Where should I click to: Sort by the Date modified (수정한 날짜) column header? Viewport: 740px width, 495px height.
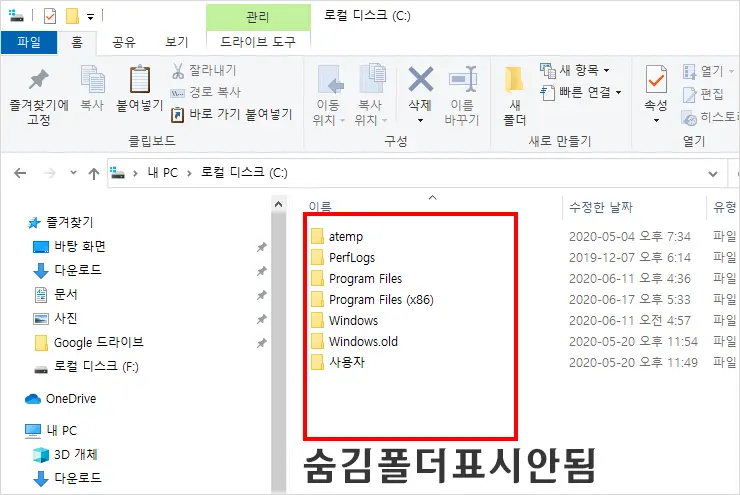[601, 207]
